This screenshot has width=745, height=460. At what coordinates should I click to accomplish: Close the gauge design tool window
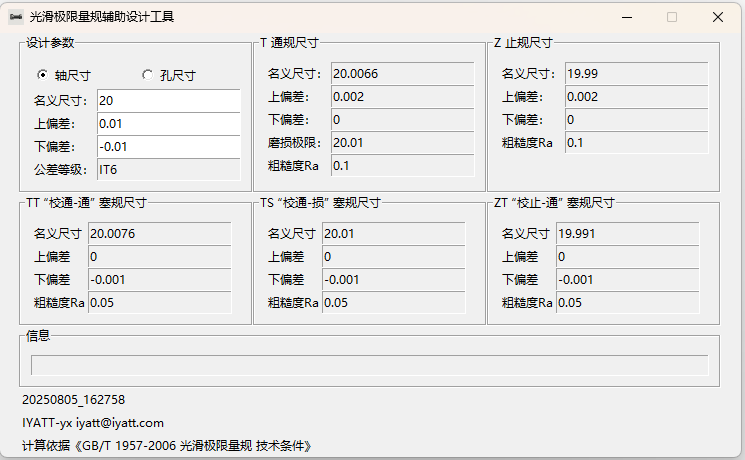(x=718, y=18)
